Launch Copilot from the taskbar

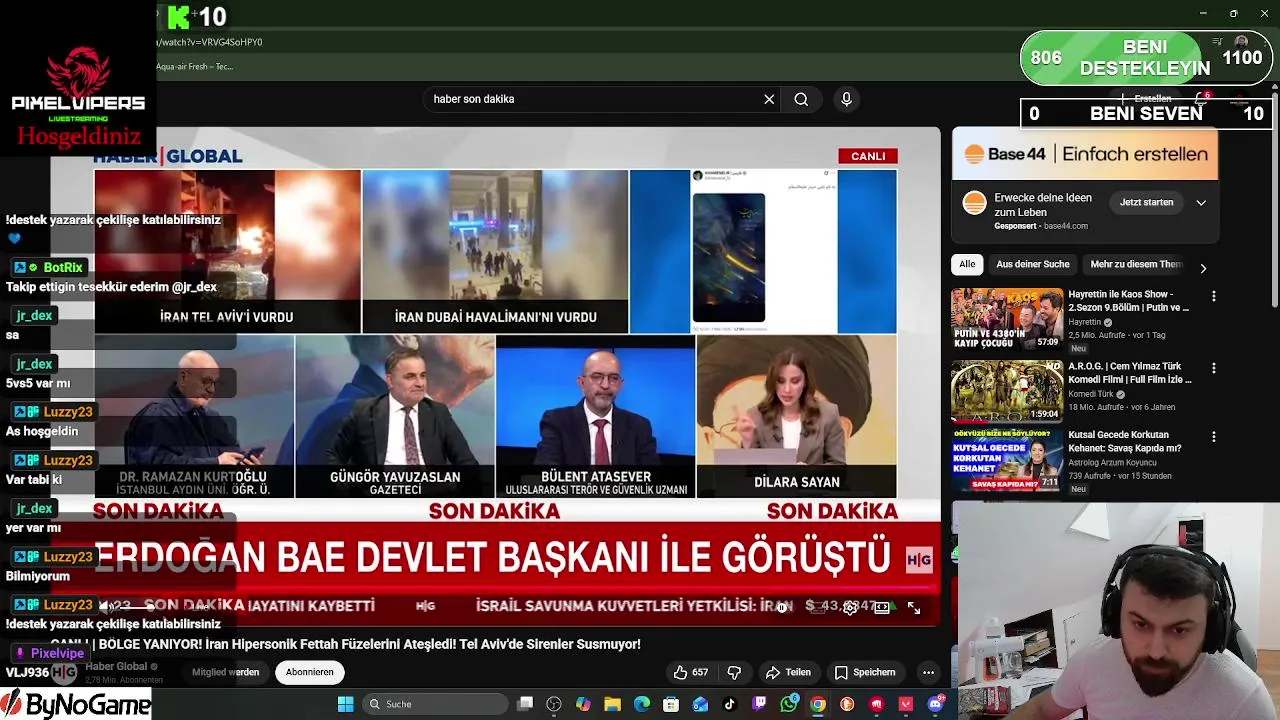pos(583,704)
